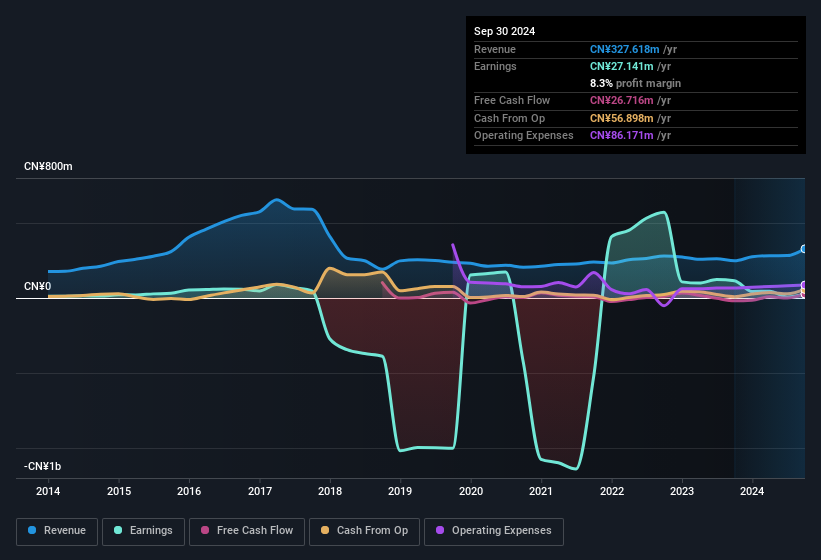Toggle the Revenue series in the legend
This screenshot has height=560, width=821.
coord(57,531)
